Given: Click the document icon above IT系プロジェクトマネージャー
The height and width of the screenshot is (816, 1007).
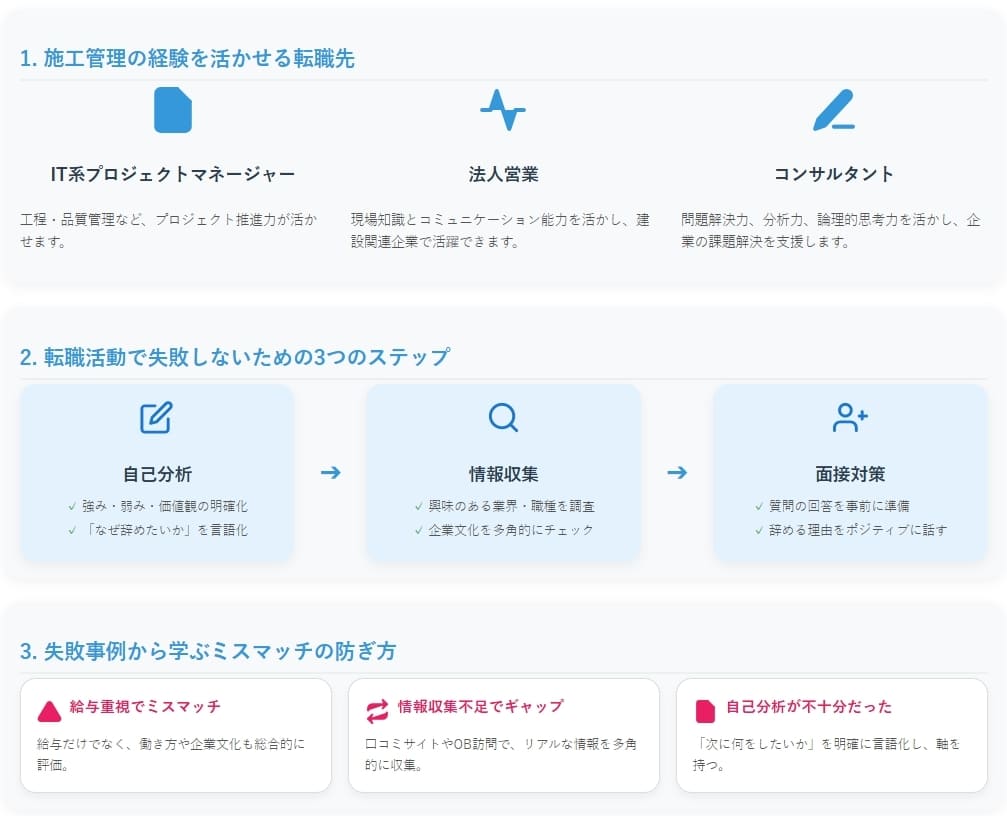Looking at the screenshot, I should coord(173,110).
